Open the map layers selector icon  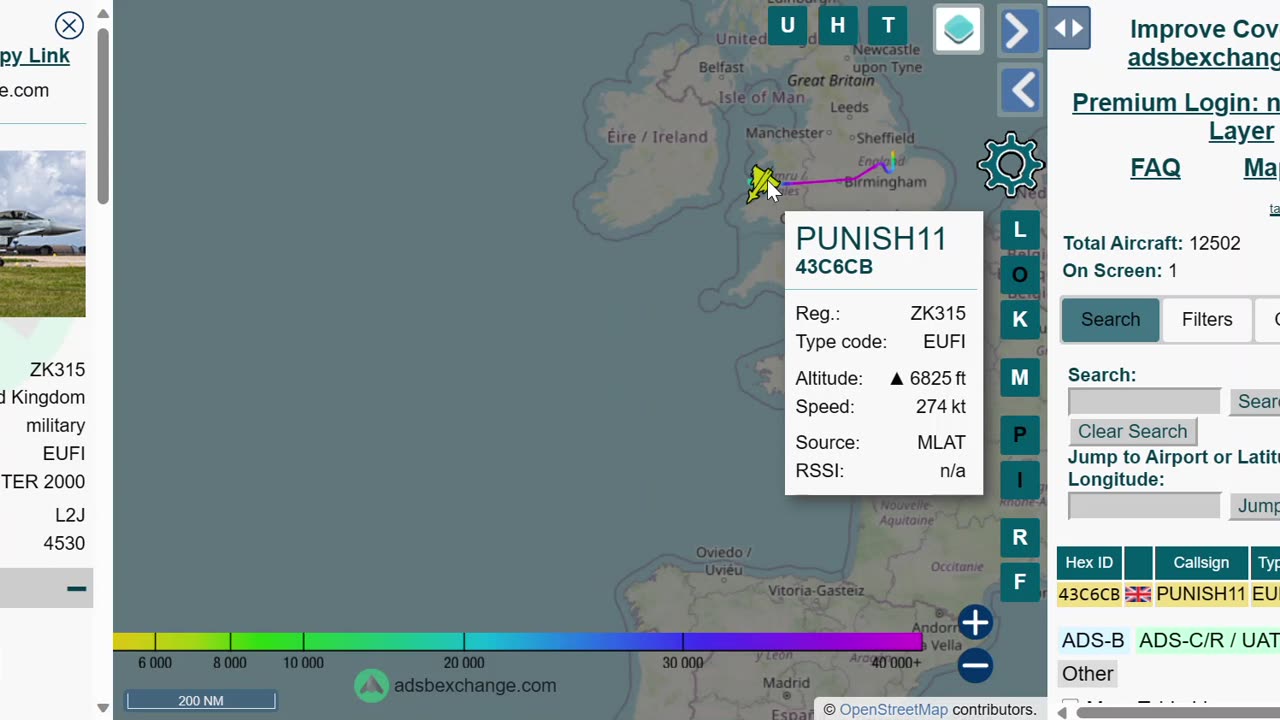(x=958, y=30)
